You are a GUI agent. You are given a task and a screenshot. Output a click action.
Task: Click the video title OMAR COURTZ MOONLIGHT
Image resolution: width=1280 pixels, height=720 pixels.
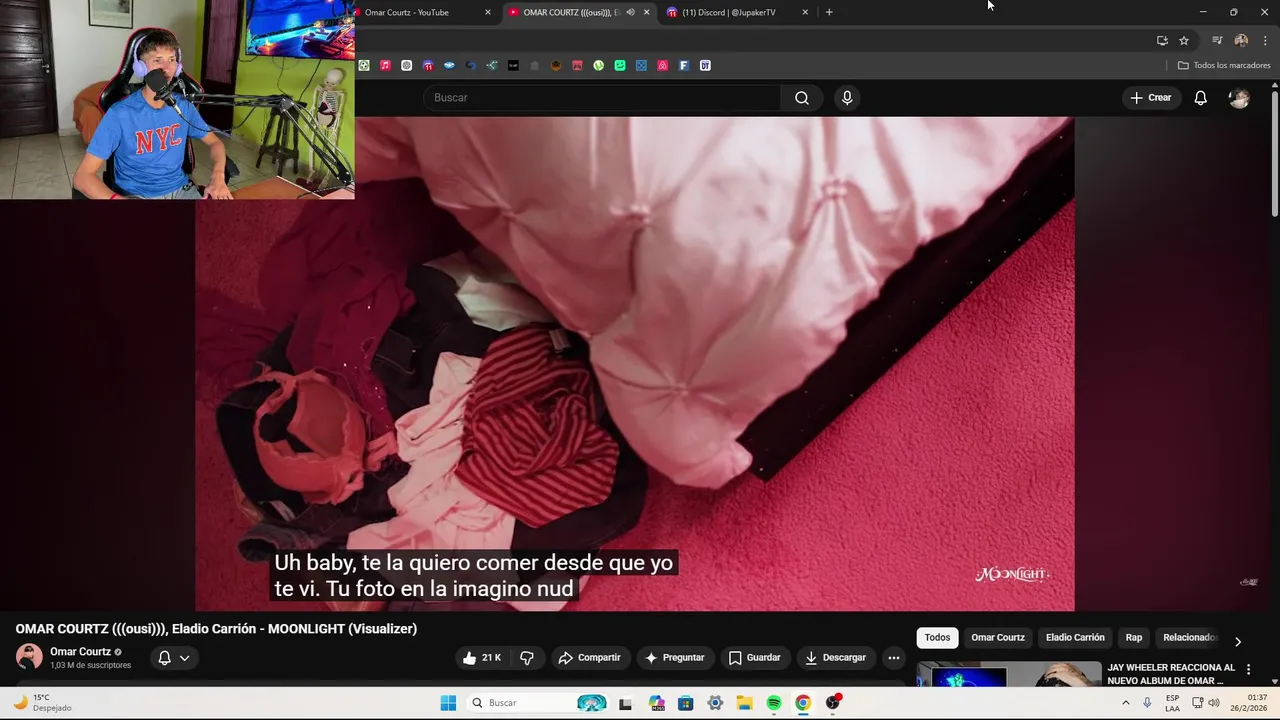tap(216, 629)
